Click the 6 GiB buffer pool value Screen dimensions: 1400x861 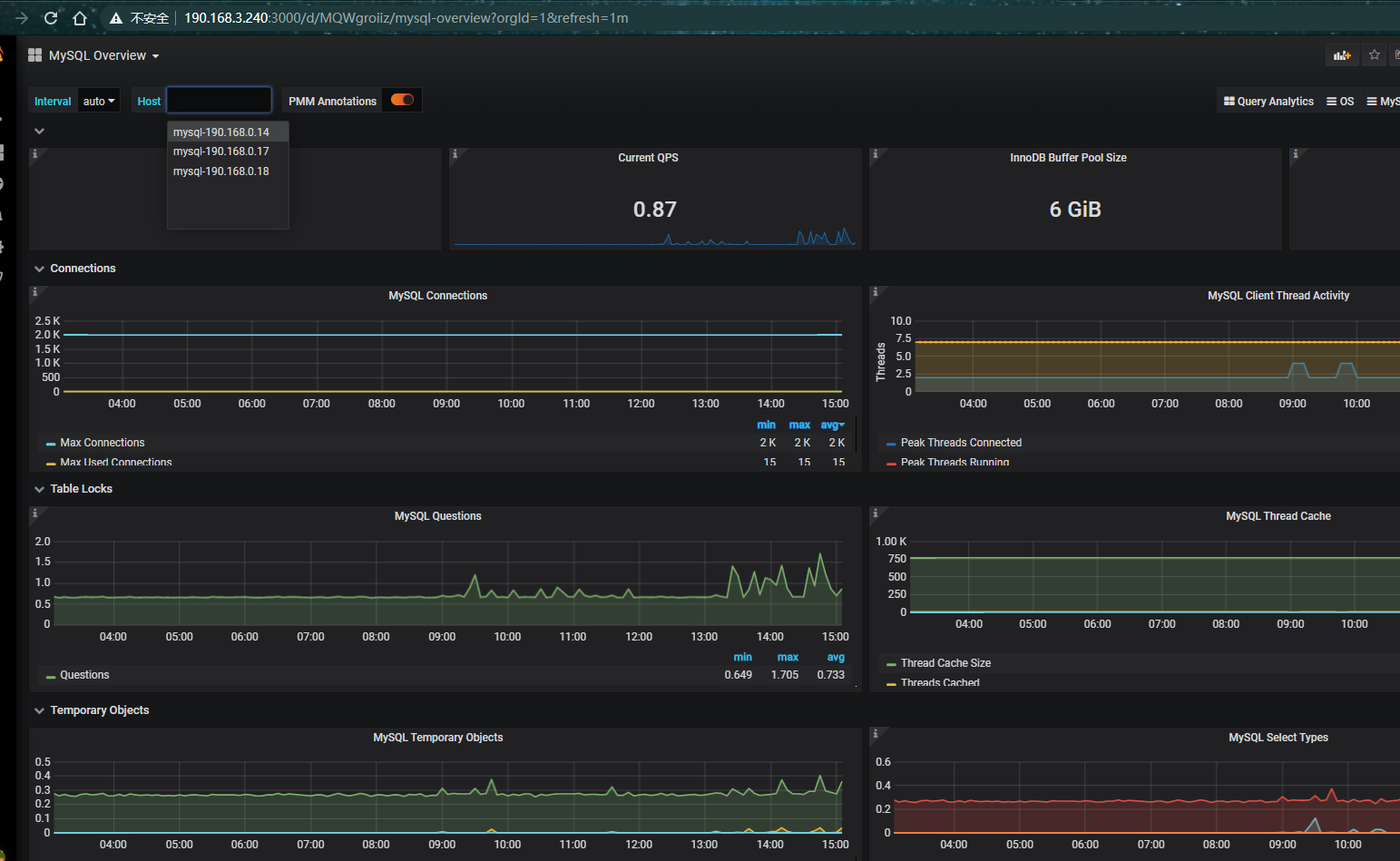(1075, 210)
